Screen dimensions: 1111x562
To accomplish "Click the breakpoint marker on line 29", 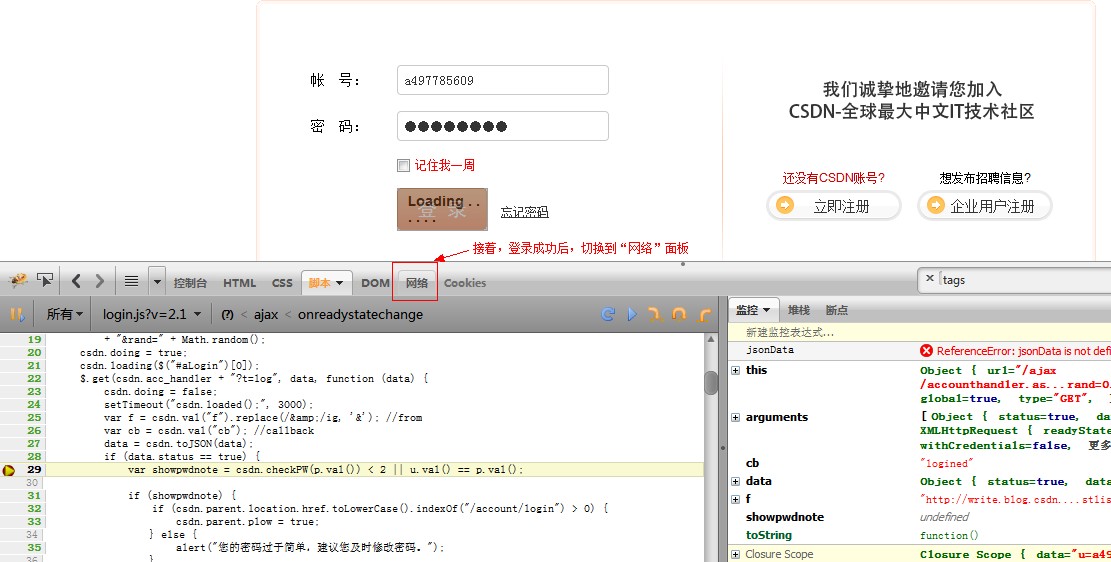I will 9,470.
